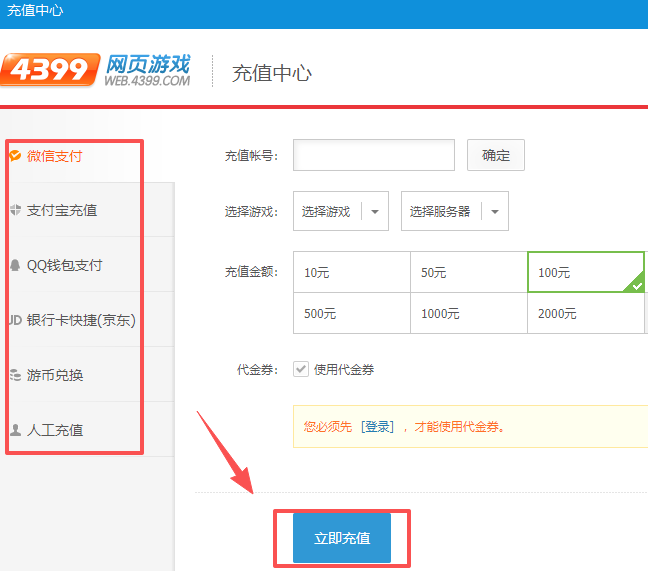
Task: Click the 游币兑换 coins icon
Action: [15, 375]
